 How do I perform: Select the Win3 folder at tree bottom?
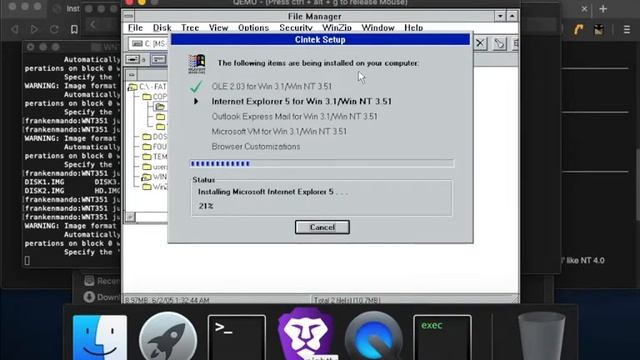point(155,187)
